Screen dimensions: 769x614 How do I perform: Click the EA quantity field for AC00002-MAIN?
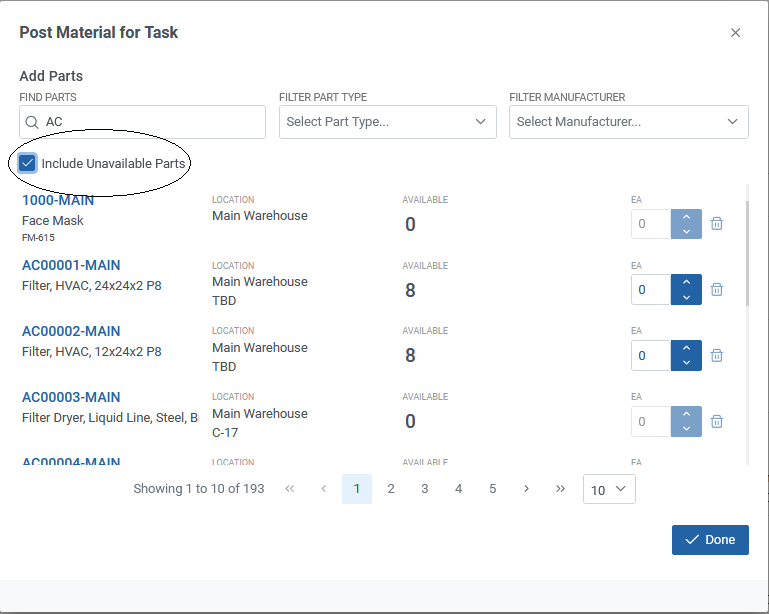651,355
